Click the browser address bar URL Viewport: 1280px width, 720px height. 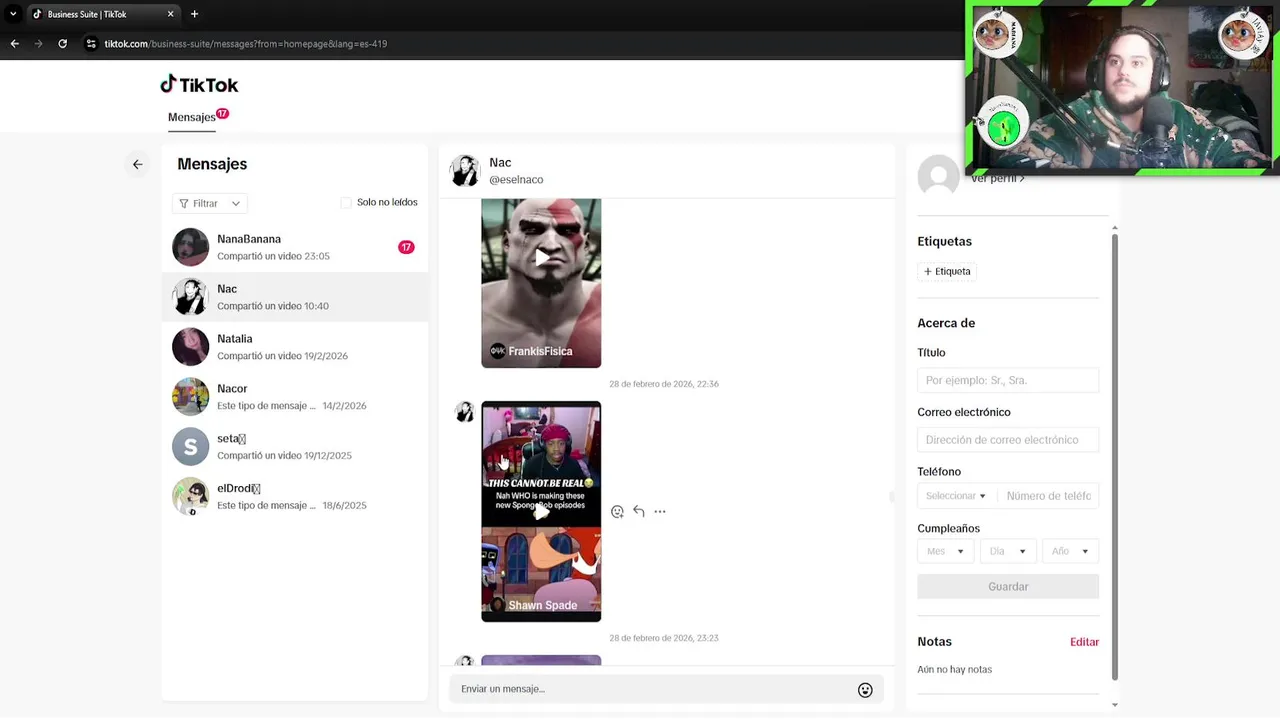click(x=246, y=44)
